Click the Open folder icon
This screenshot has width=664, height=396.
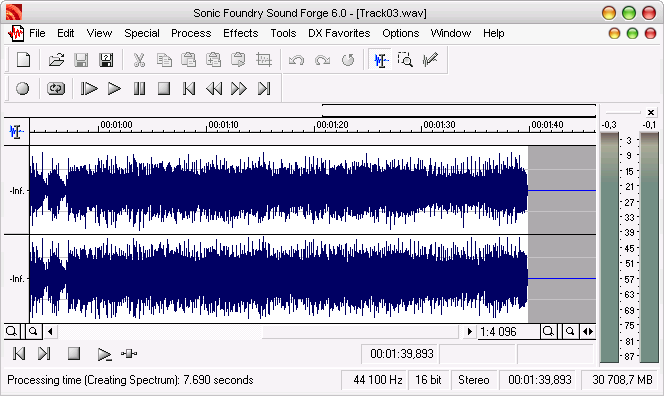point(56,60)
